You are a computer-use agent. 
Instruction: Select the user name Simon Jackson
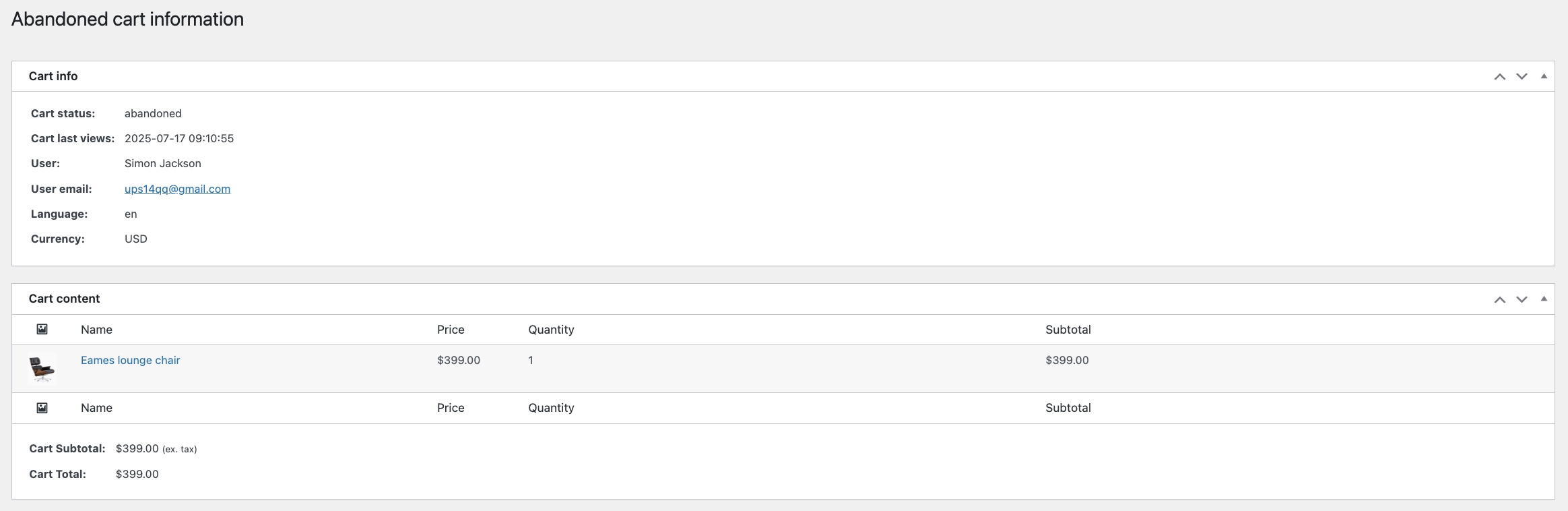coord(163,163)
